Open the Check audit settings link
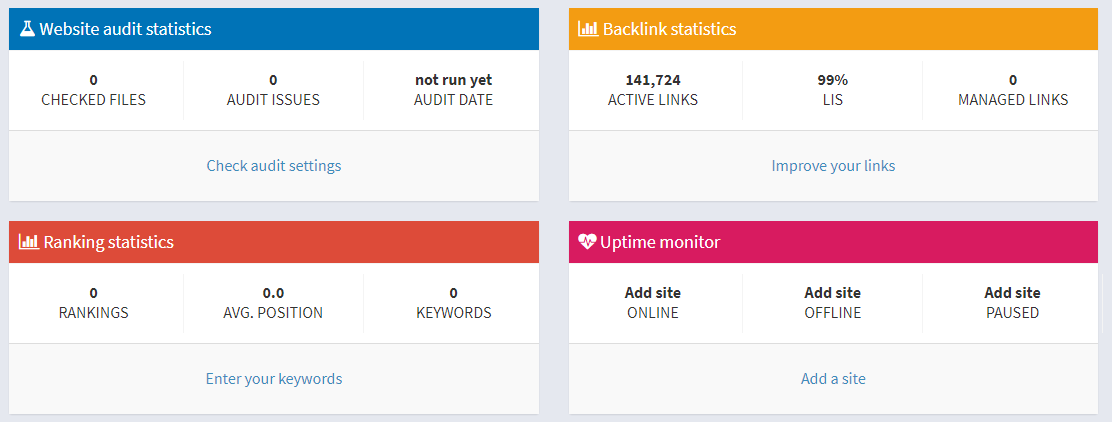 [274, 166]
